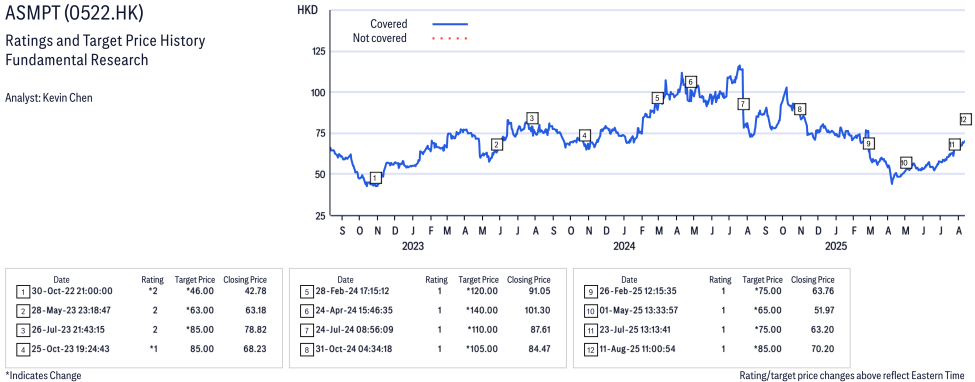
Task: Click target price *46.00
Action: (200, 291)
